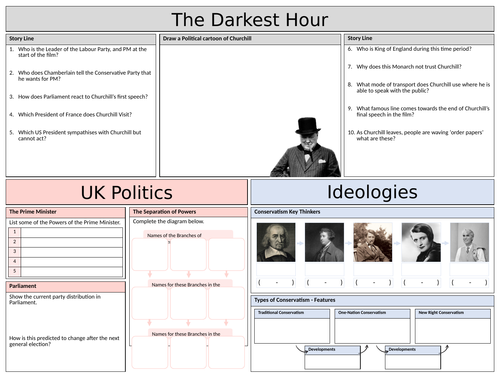Click question 3 on Parliament's reaction to the speech
Viewport: 500px width, 375px height.
pyautogui.click(x=79, y=97)
